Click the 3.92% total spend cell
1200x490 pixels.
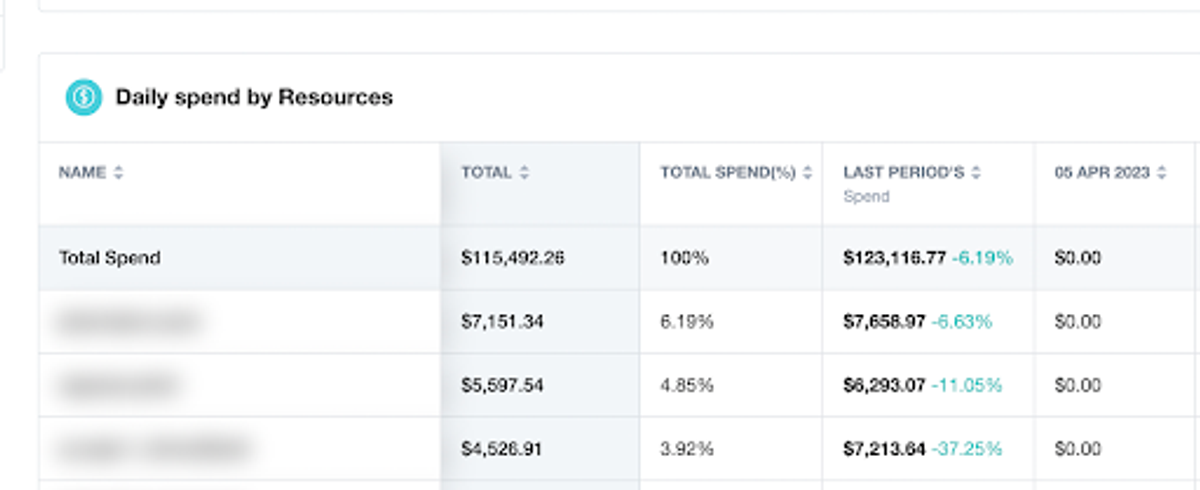pyautogui.click(x=687, y=449)
